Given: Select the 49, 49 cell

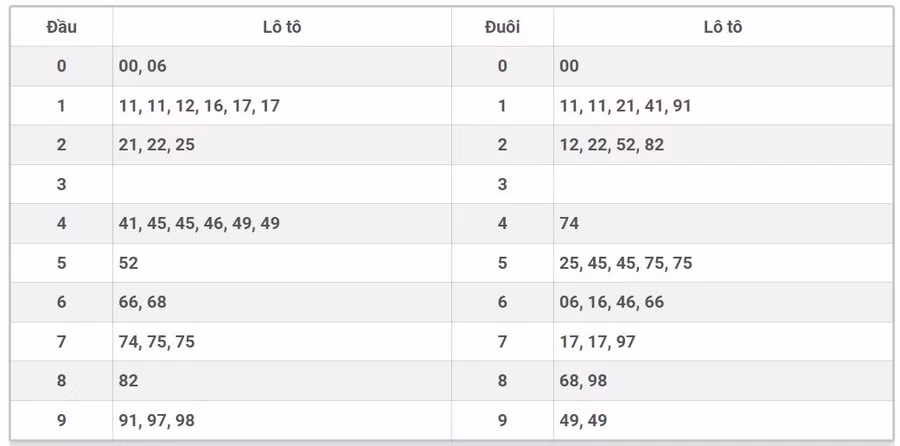Looking at the screenshot, I should [x=583, y=420].
